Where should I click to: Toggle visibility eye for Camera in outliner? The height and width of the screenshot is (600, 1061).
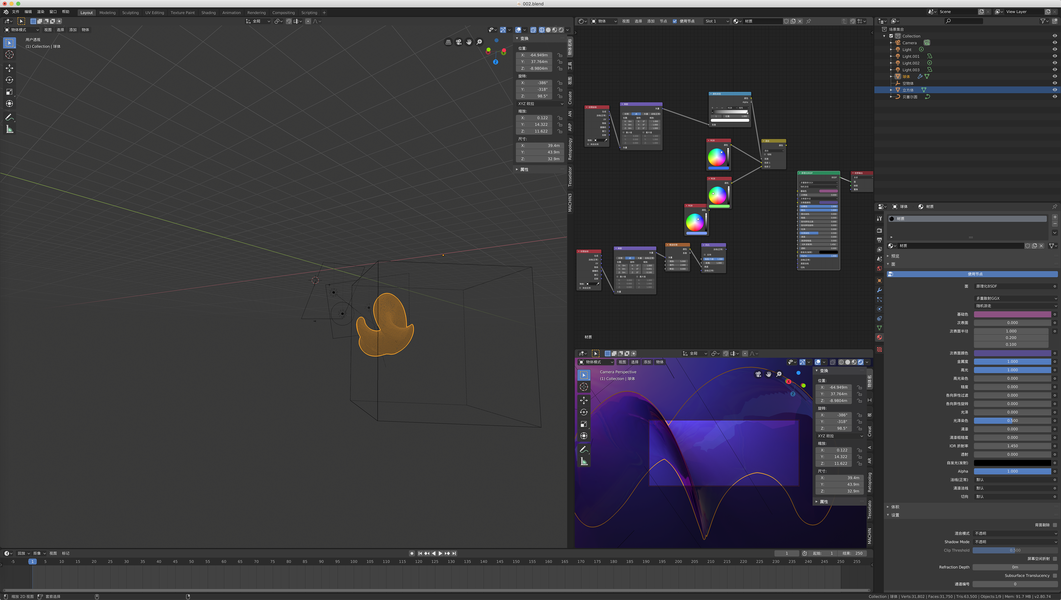pyautogui.click(x=1054, y=43)
